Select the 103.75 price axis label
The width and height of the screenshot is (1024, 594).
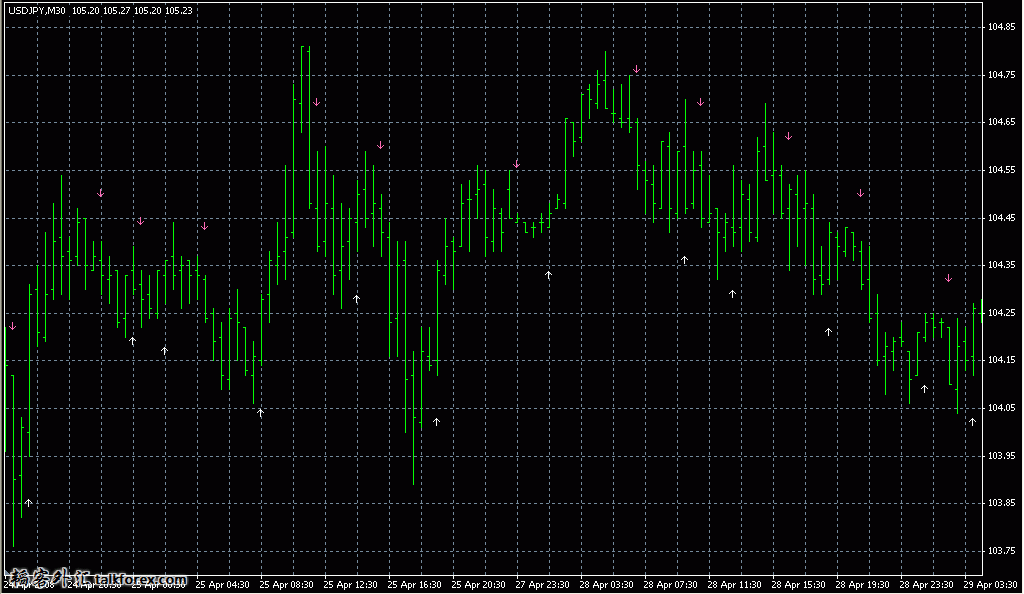[1001, 551]
